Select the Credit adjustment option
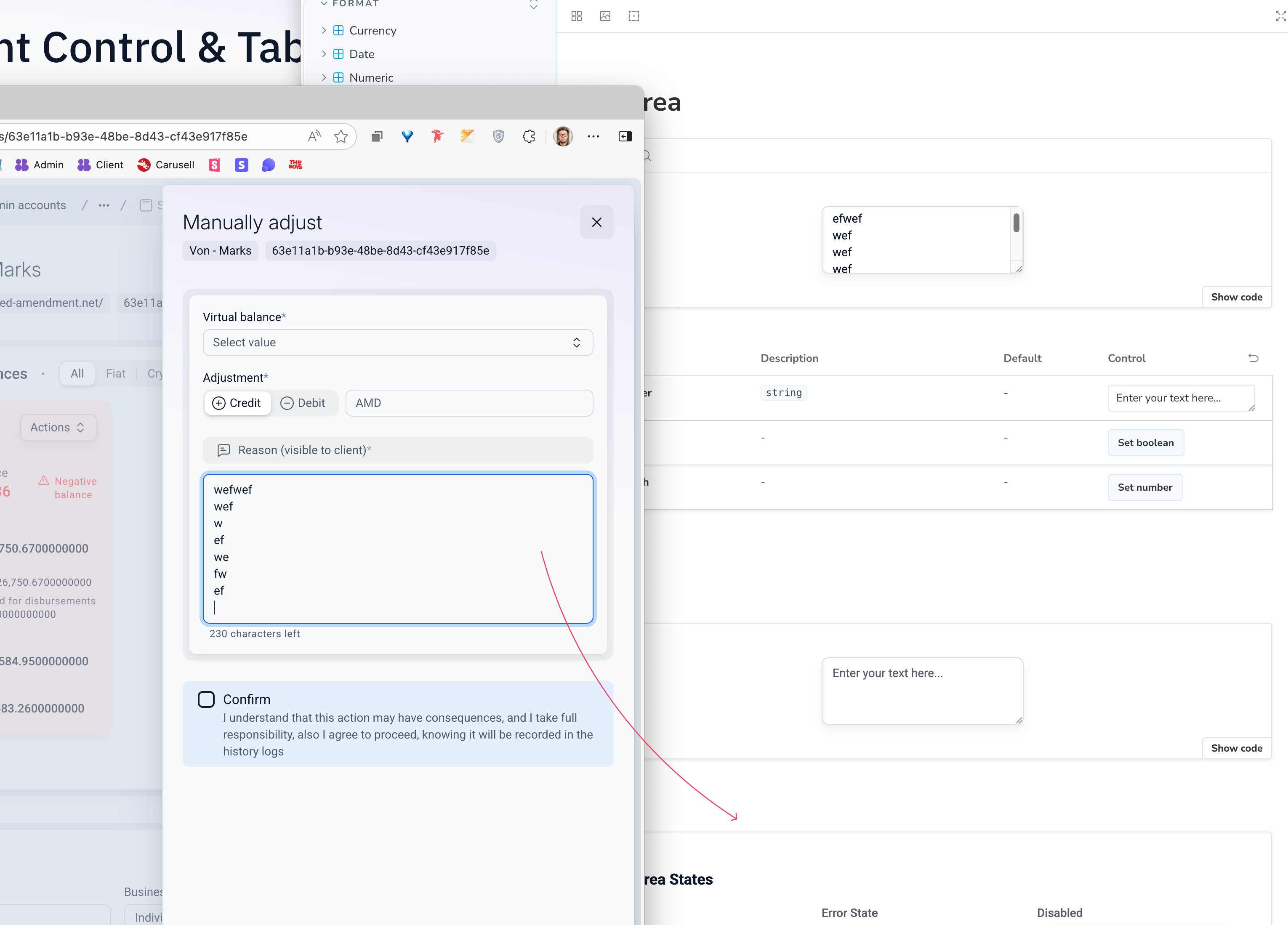The image size is (1288, 925). point(237,403)
